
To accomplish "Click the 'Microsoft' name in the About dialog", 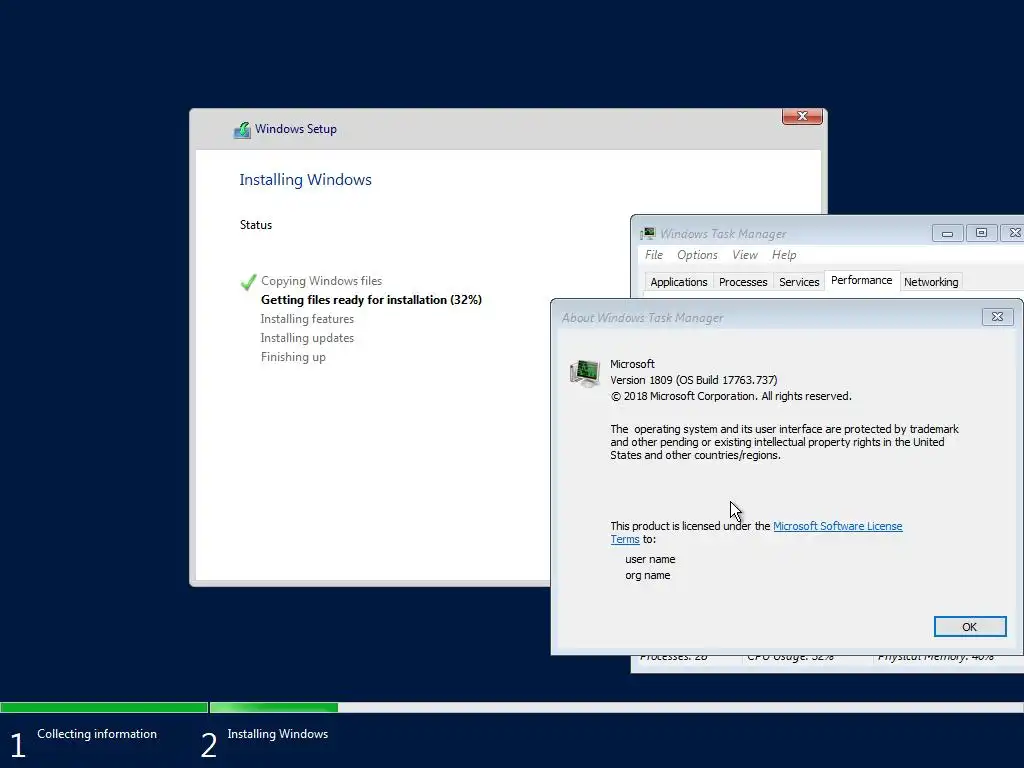I will coord(632,364).
